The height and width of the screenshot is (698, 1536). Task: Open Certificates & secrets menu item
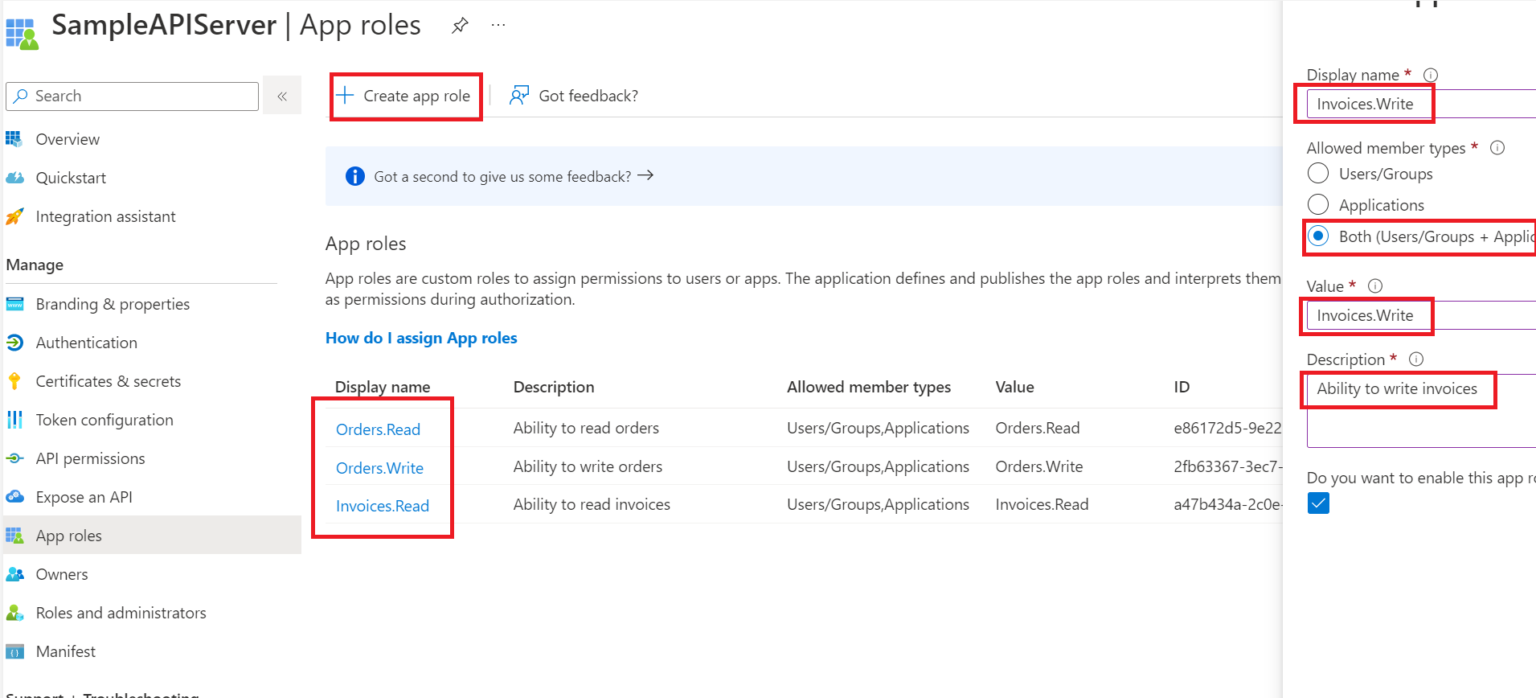pos(108,381)
